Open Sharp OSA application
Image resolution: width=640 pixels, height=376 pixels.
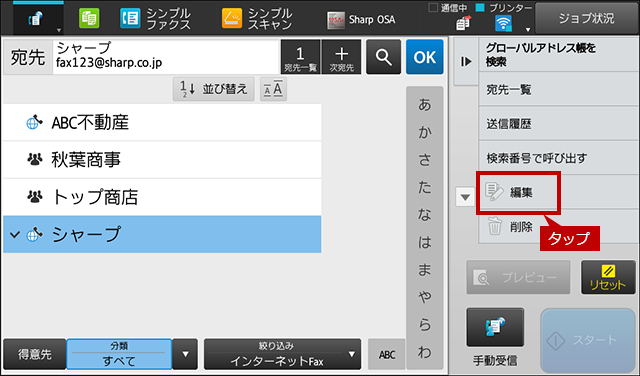(x=361, y=20)
